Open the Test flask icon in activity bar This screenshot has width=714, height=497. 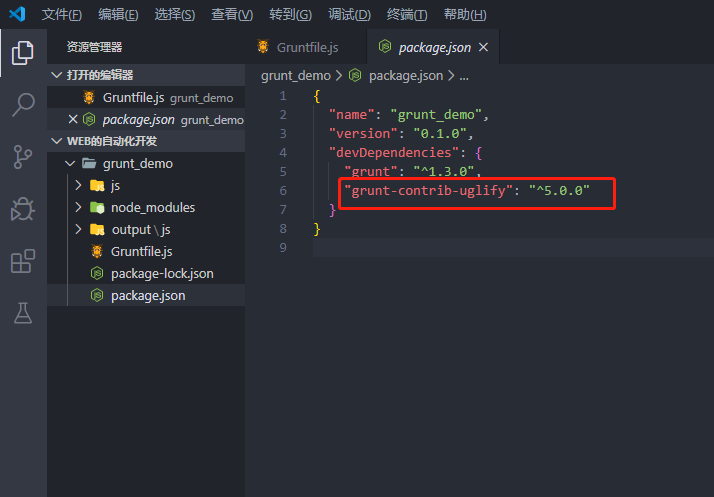point(22,313)
